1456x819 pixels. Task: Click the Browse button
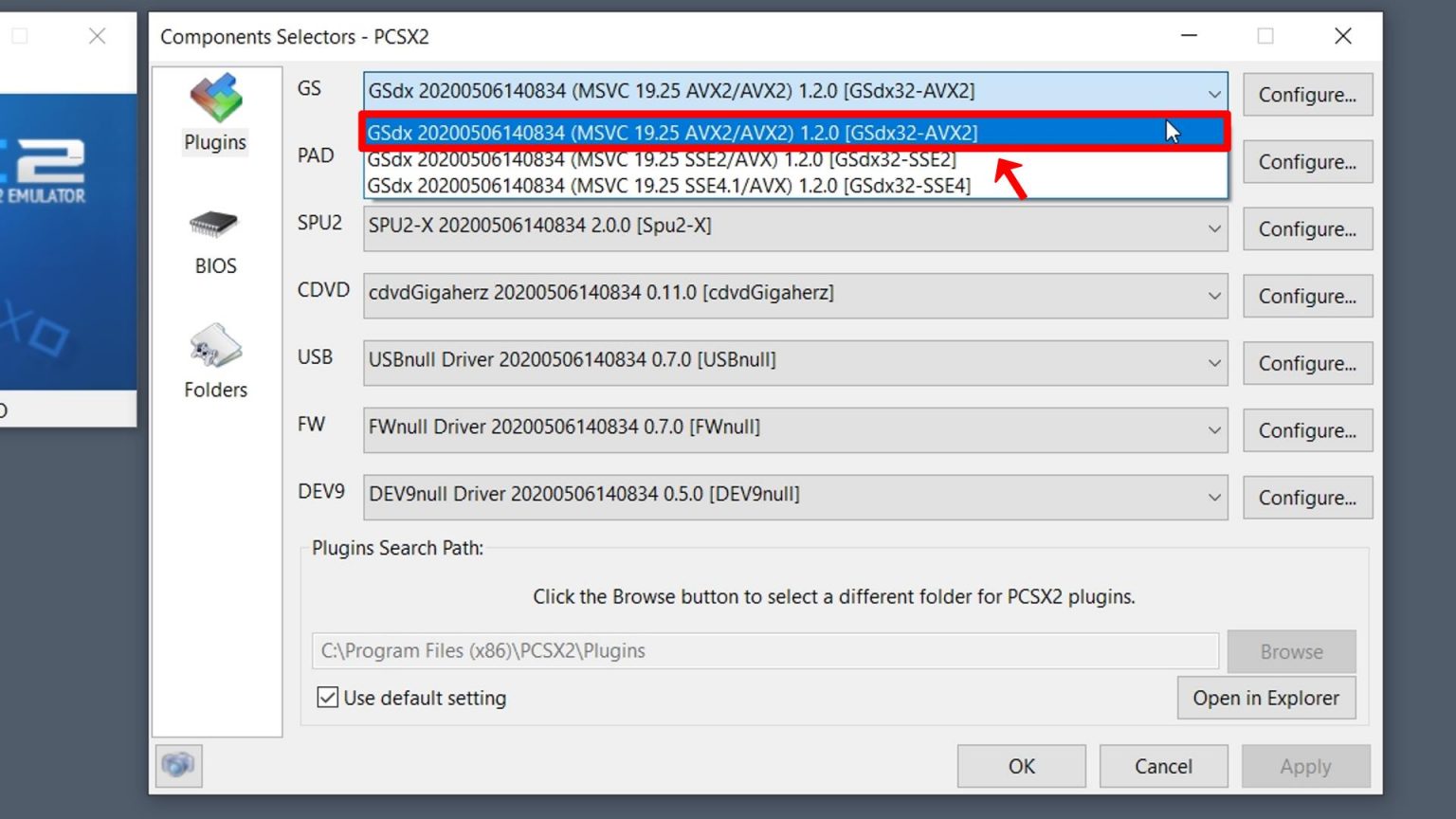(1291, 651)
